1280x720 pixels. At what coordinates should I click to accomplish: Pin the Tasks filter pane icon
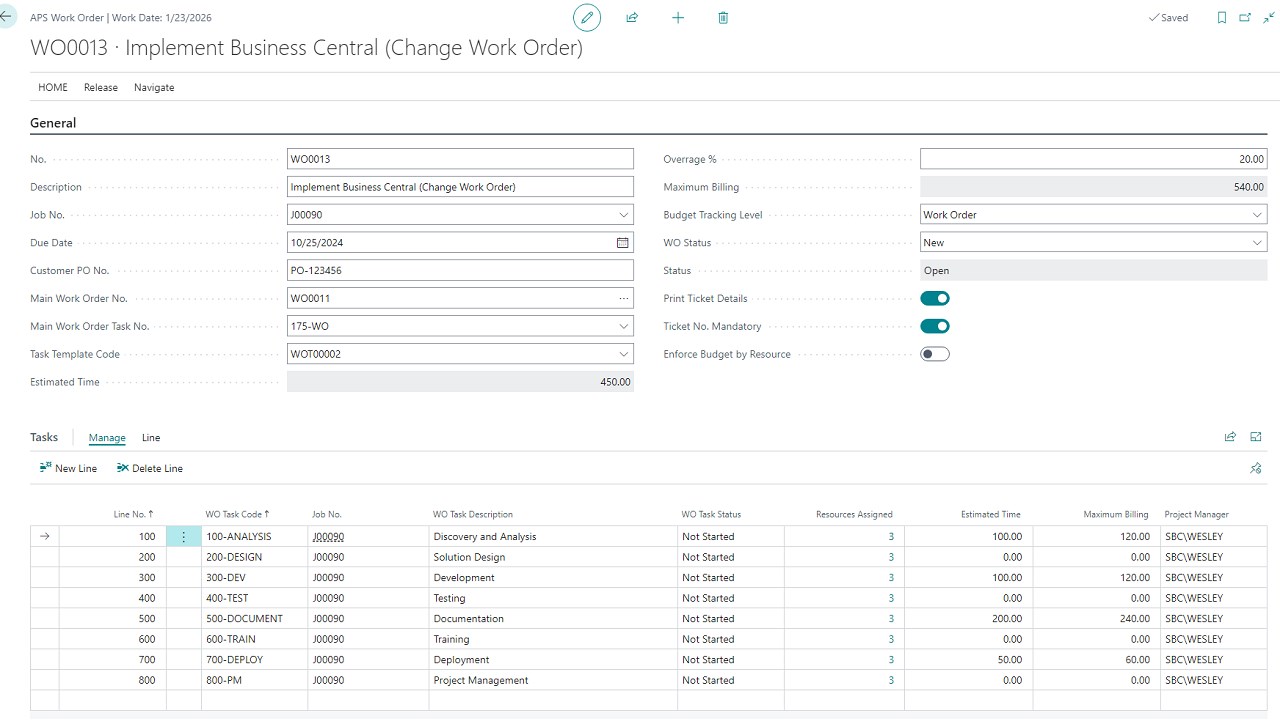[x=1256, y=468]
